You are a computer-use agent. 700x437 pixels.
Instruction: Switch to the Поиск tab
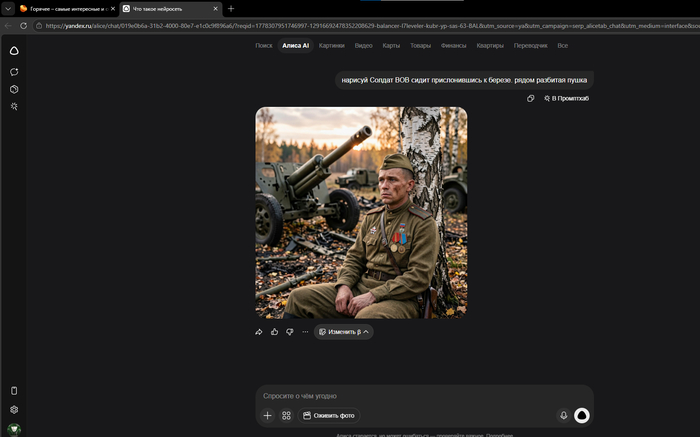point(264,46)
